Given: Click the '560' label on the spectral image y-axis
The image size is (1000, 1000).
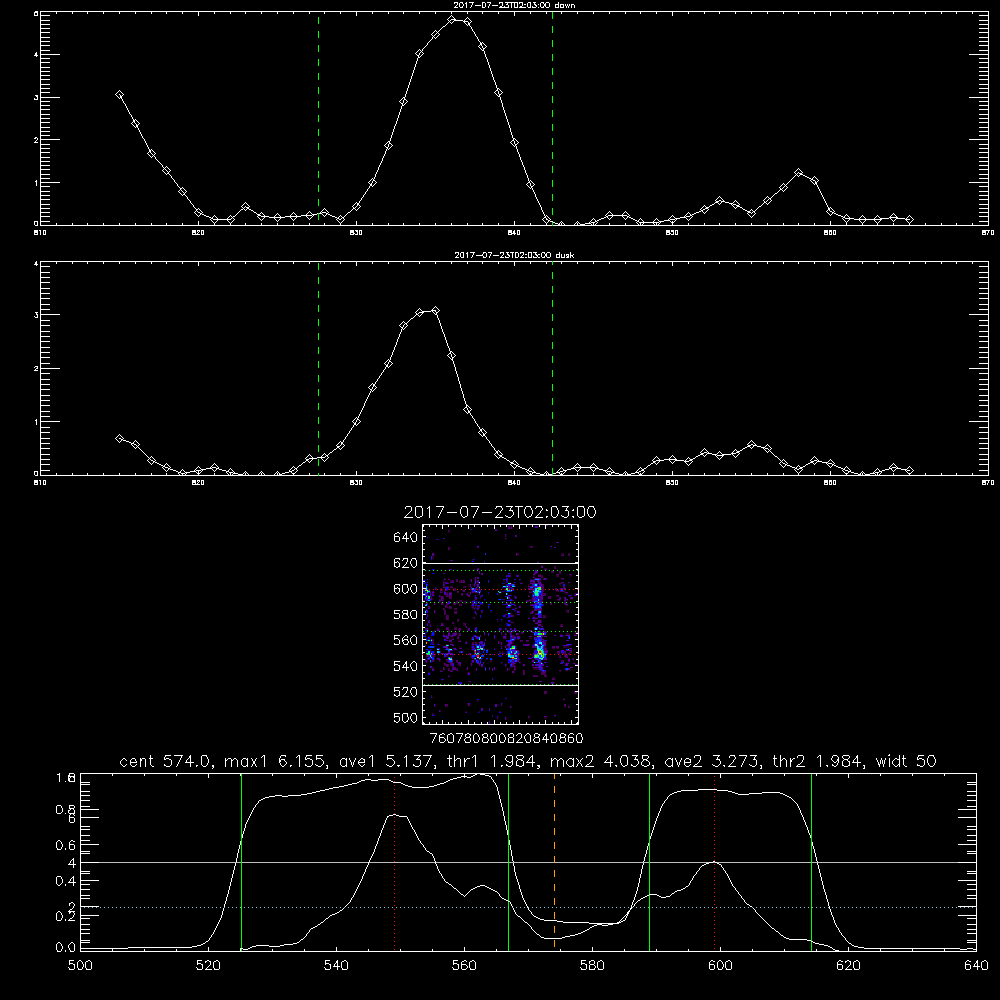Looking at the screenshot, I should click(405, 640).
